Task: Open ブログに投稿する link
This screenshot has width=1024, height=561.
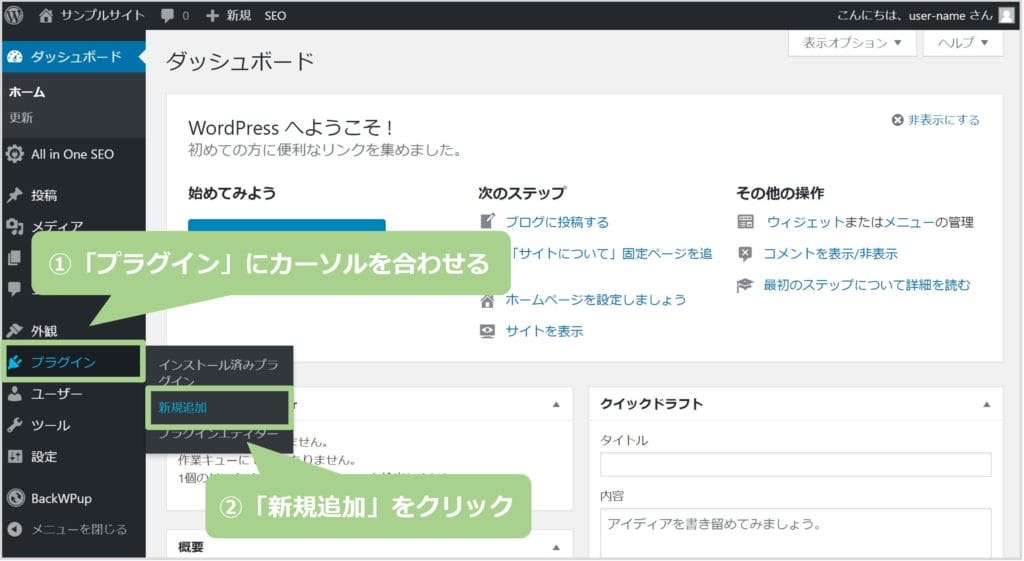Action: click(x=557, y=222)
